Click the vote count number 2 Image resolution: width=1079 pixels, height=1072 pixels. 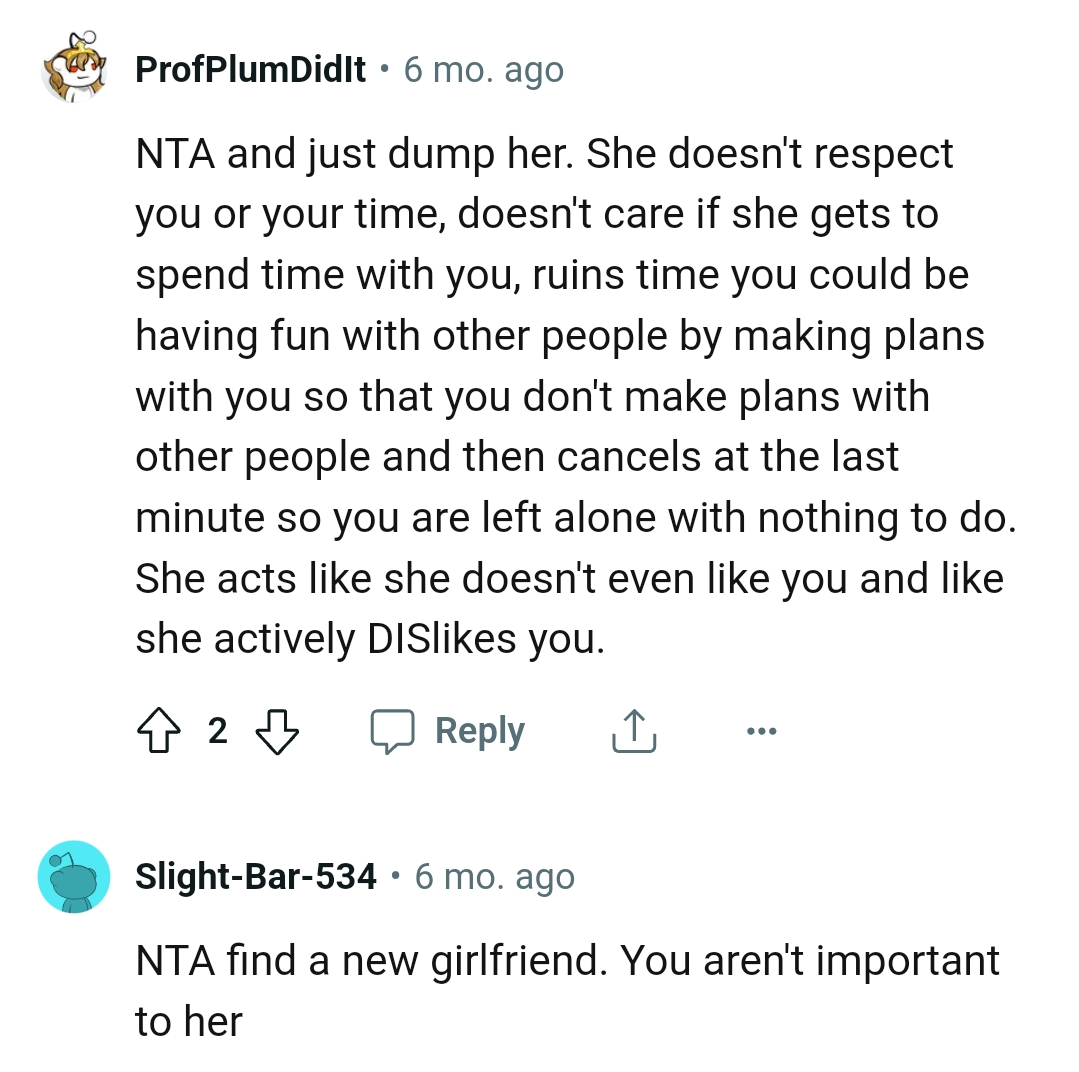pos(216,730)
